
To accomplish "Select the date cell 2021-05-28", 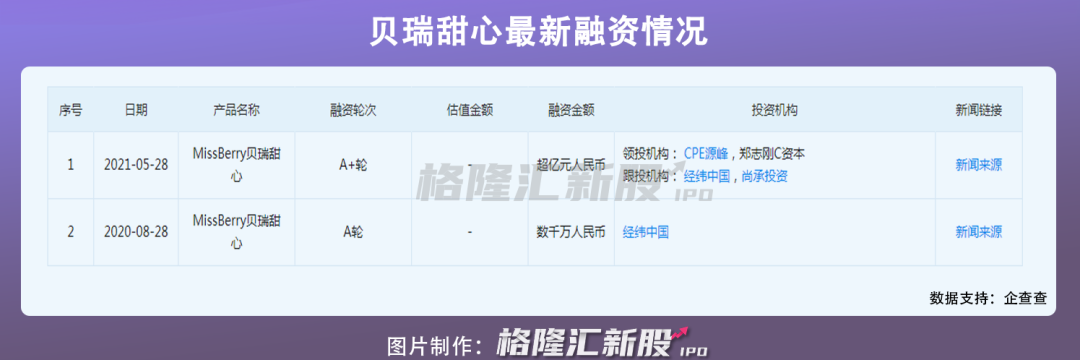I will click(136, 165).
